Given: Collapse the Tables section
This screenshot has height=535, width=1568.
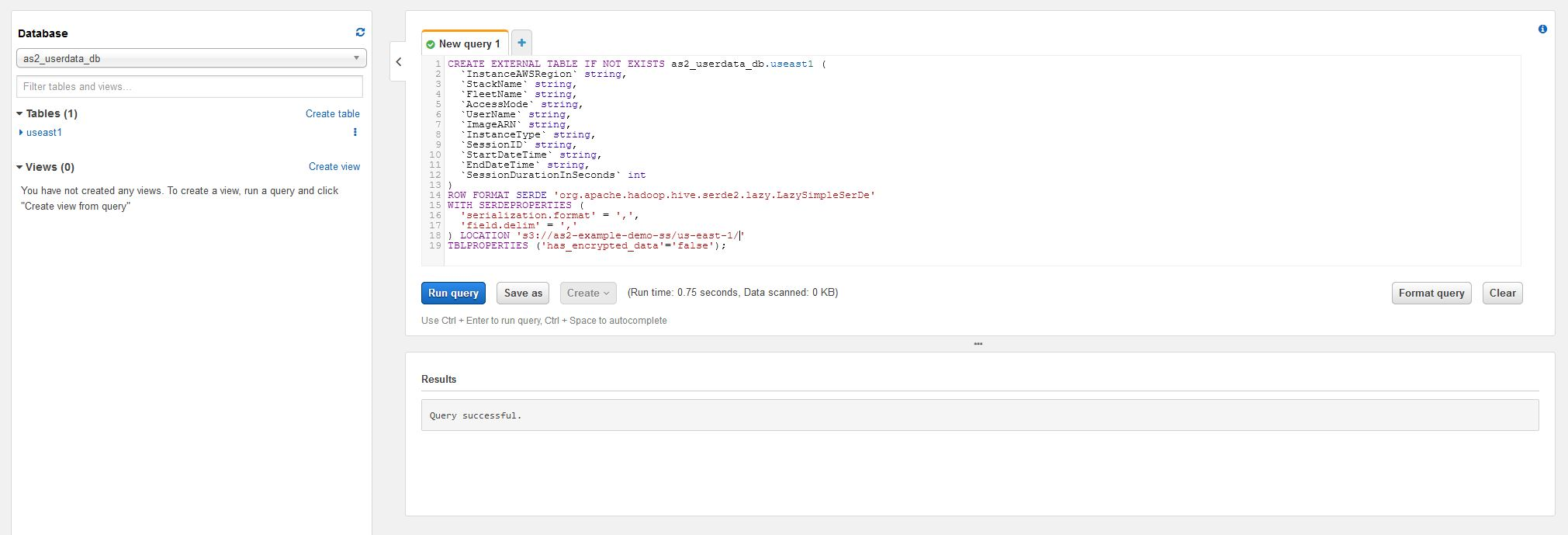Looking at the screenshot, I should [20, 113].
